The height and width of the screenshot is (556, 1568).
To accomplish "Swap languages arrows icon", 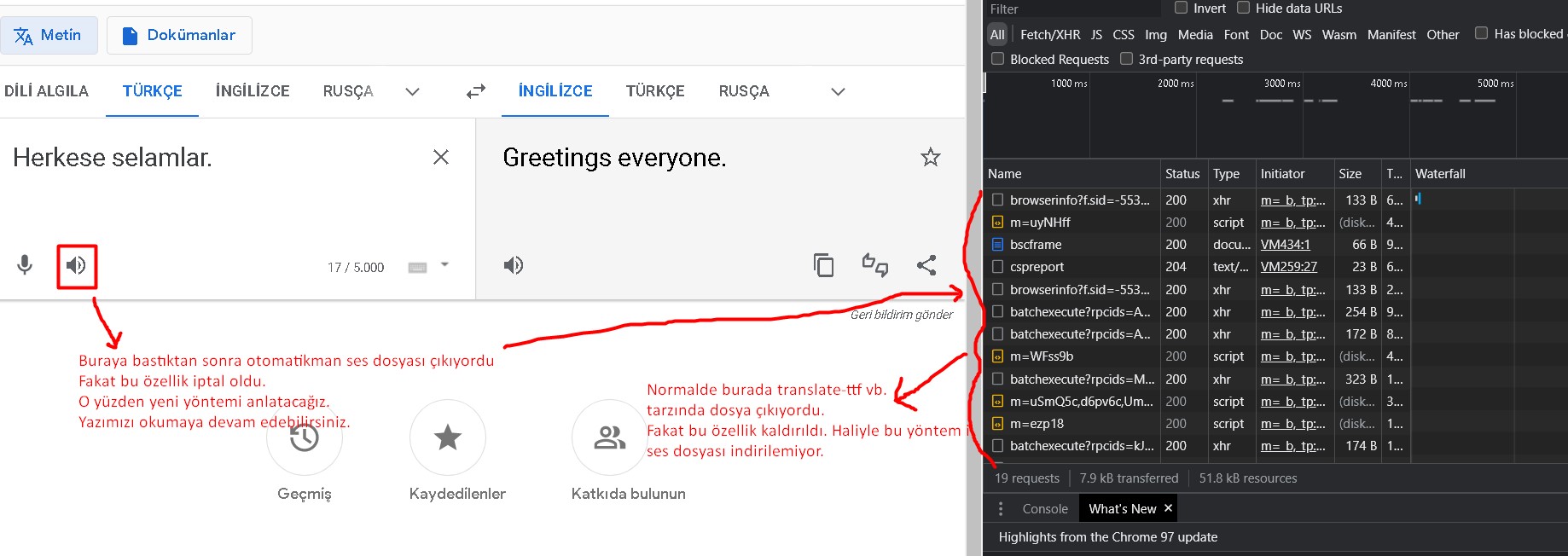I will coord(476,91).
